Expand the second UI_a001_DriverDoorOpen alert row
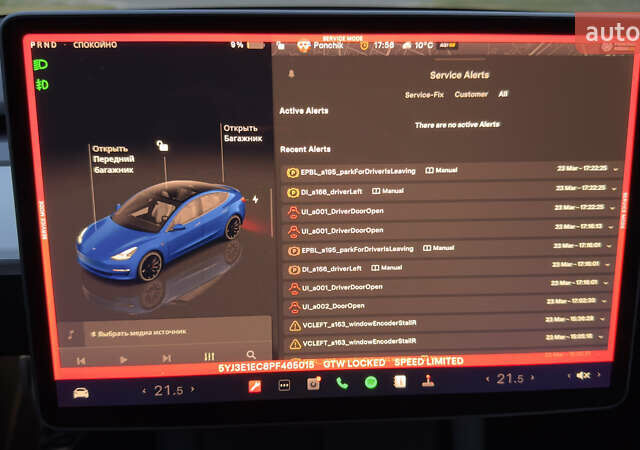 (x=610, y=227)
